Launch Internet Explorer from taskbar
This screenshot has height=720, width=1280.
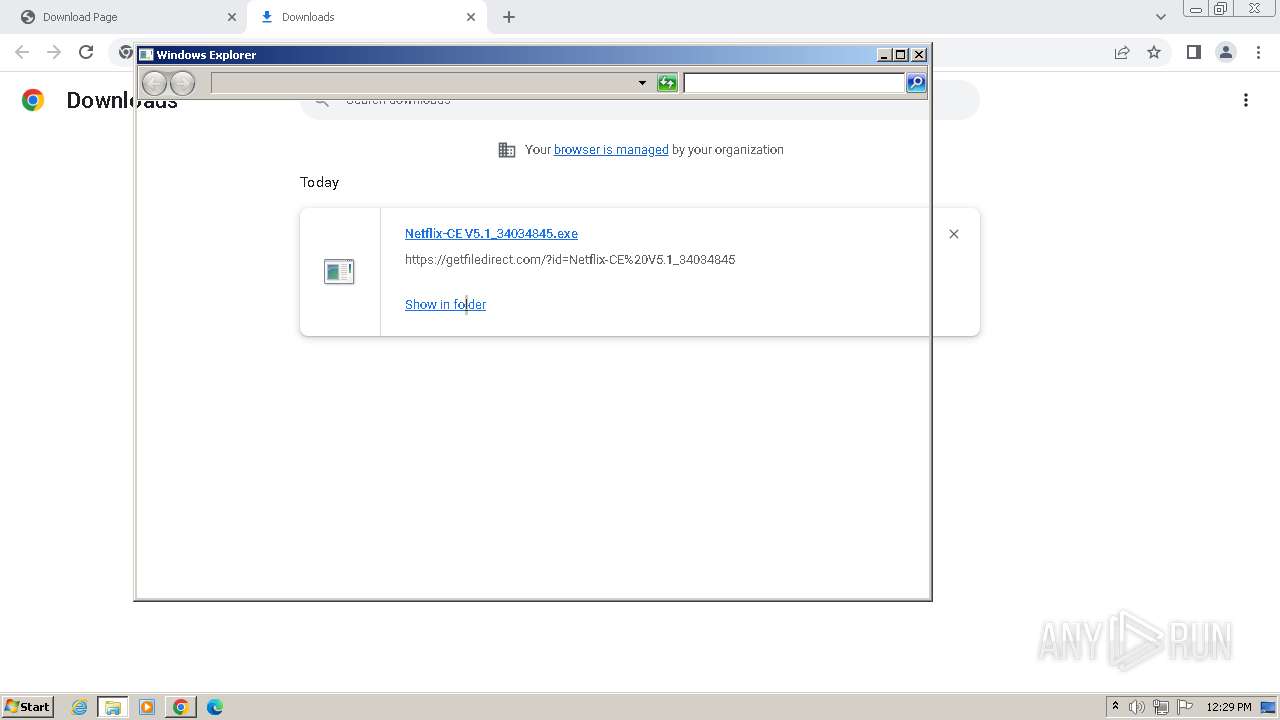point(80,707)
